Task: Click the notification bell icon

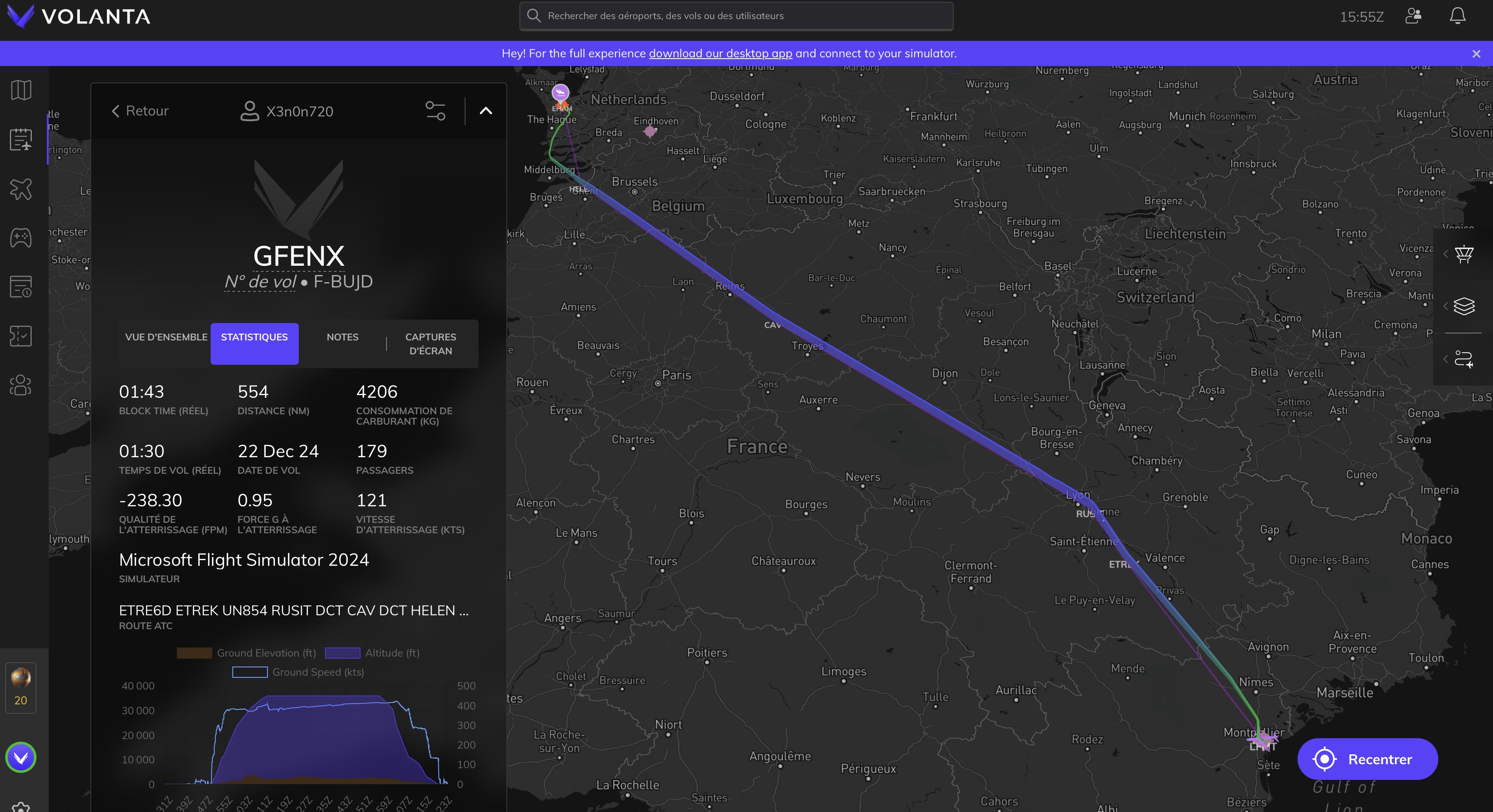Action: coord(1457,16)
